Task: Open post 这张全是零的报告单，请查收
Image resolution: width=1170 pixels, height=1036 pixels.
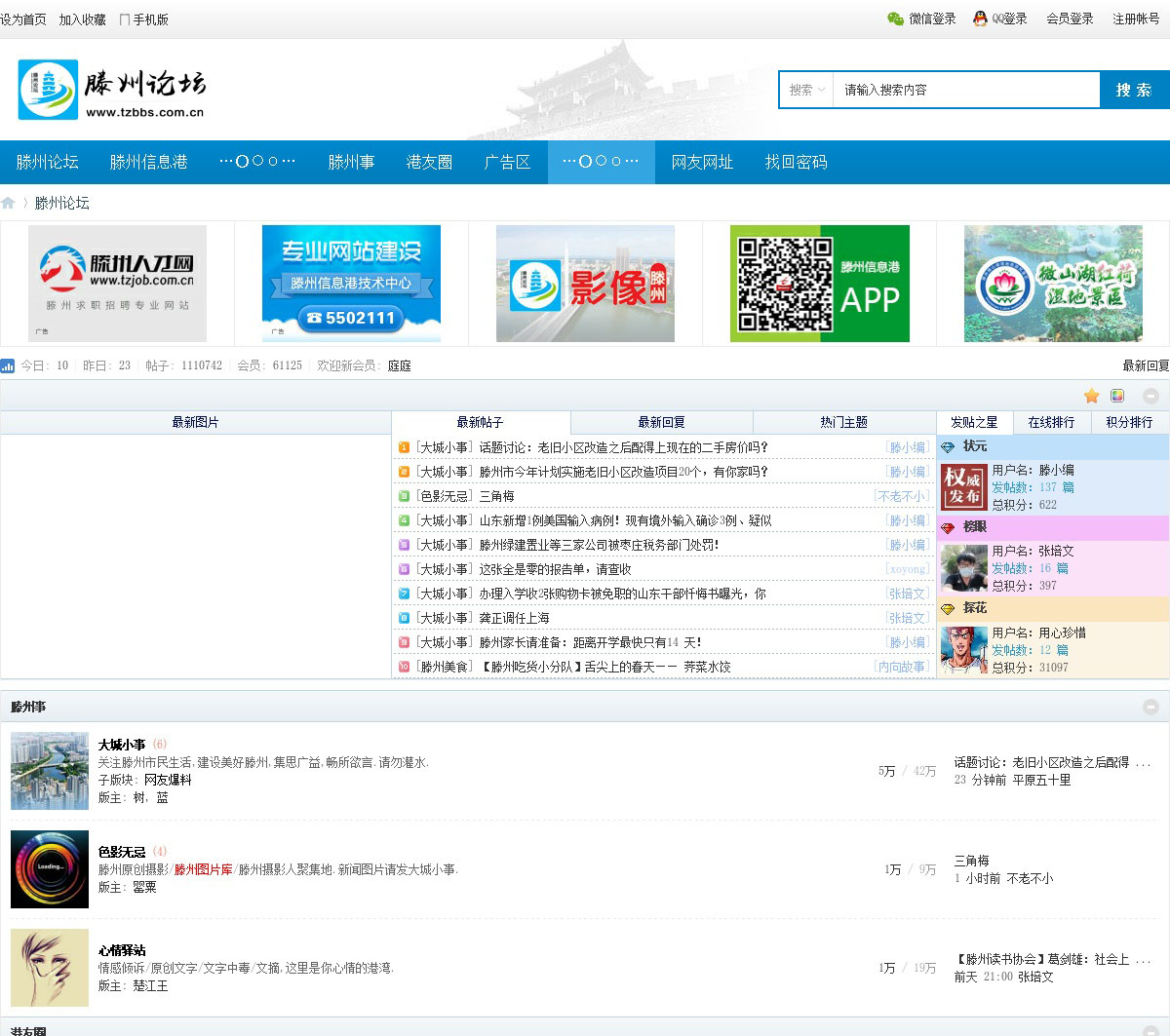Action: (x=555, y=569)
